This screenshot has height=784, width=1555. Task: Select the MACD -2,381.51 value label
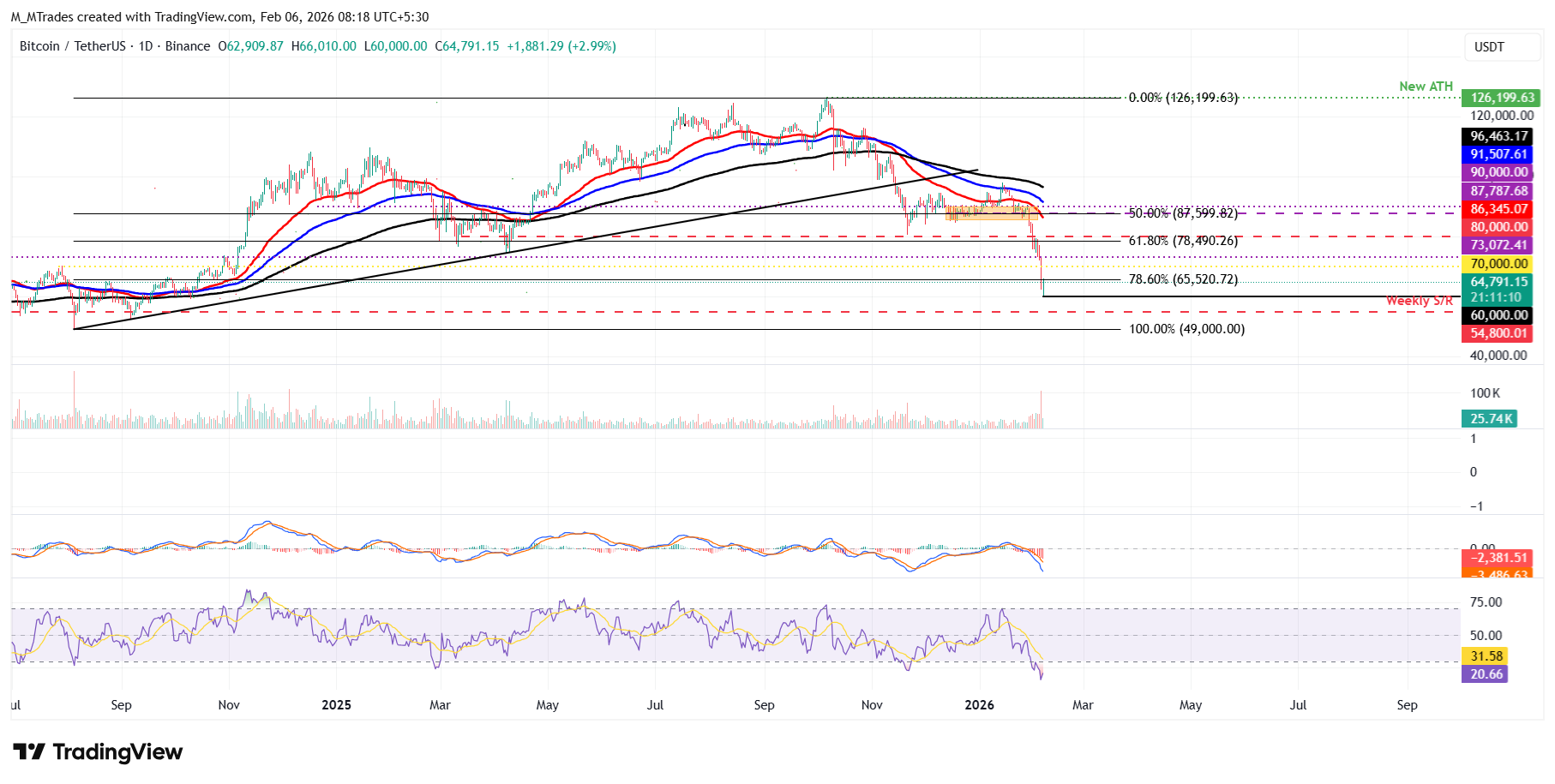point(1498,558)
